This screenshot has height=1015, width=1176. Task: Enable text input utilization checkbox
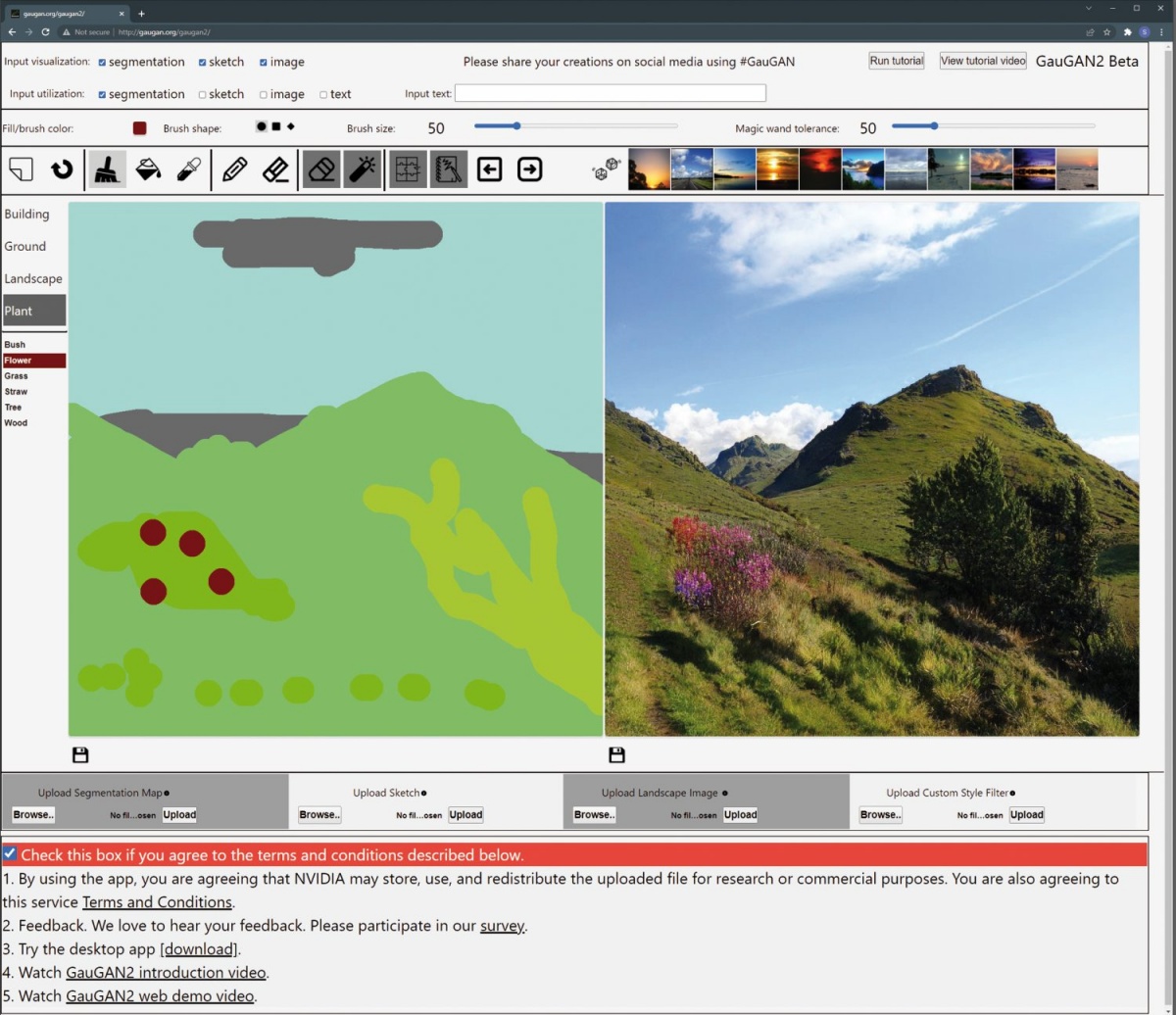point(323,95)
